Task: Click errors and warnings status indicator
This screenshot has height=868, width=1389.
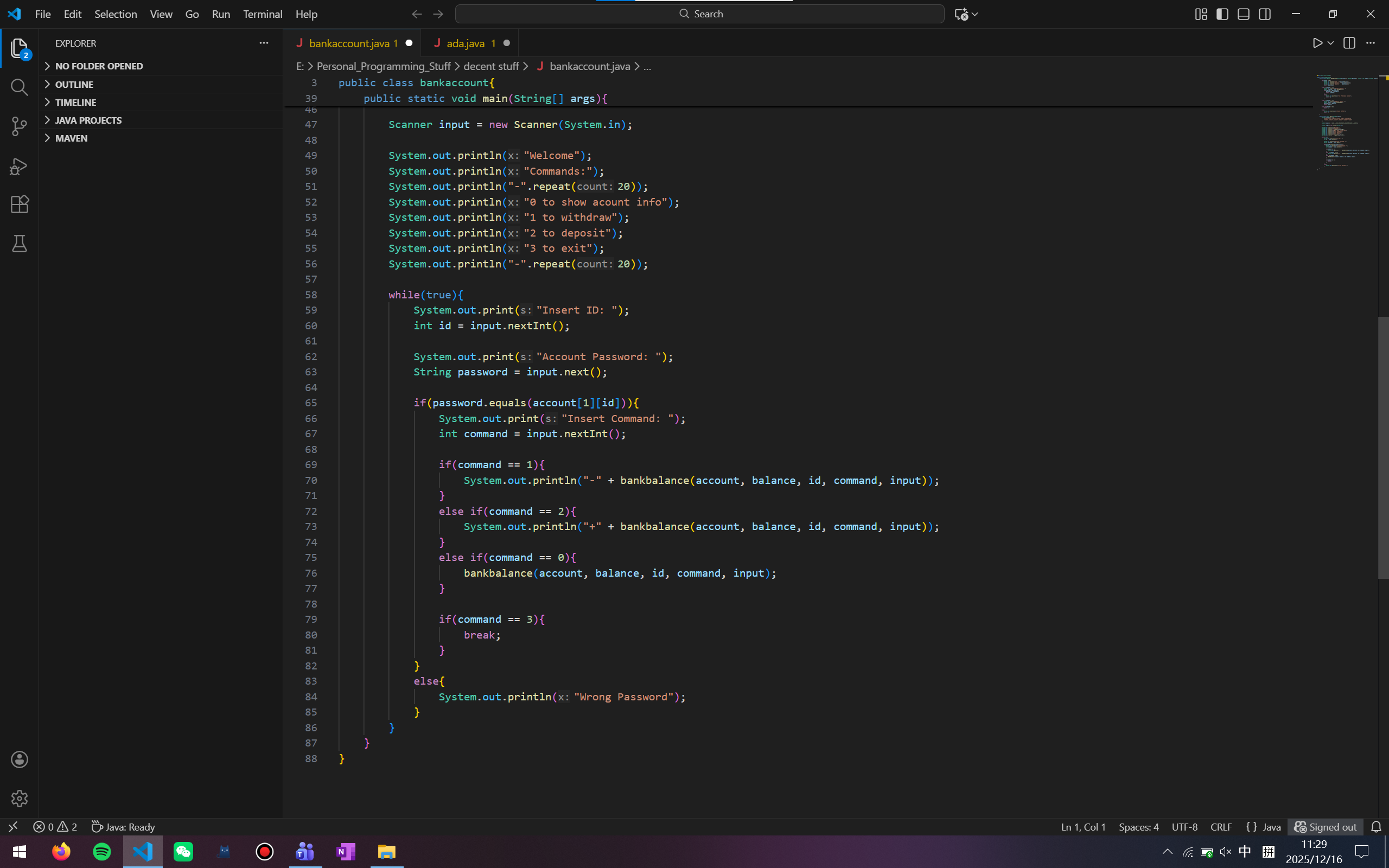Action: pos(55,827)
